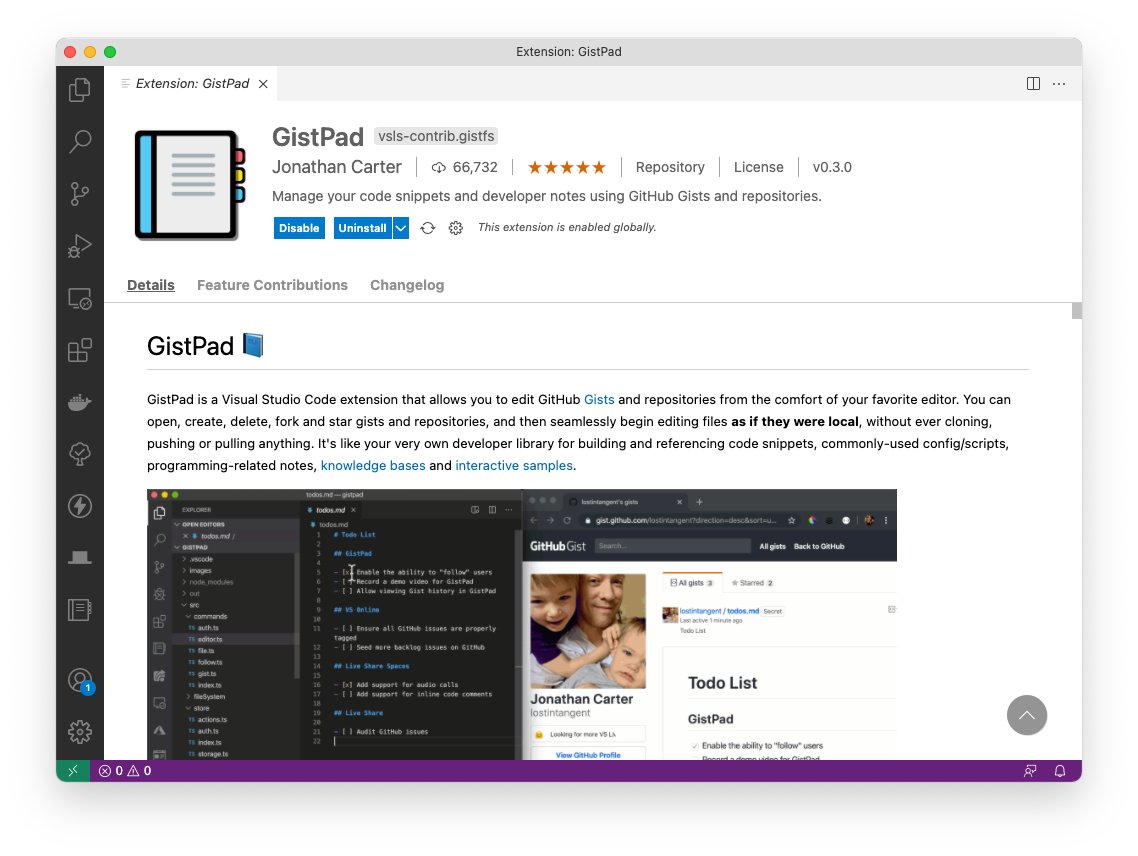The width and height of the screenshot is (1138, 856).
Task: Open the Repository link
Action: (670, 167)
